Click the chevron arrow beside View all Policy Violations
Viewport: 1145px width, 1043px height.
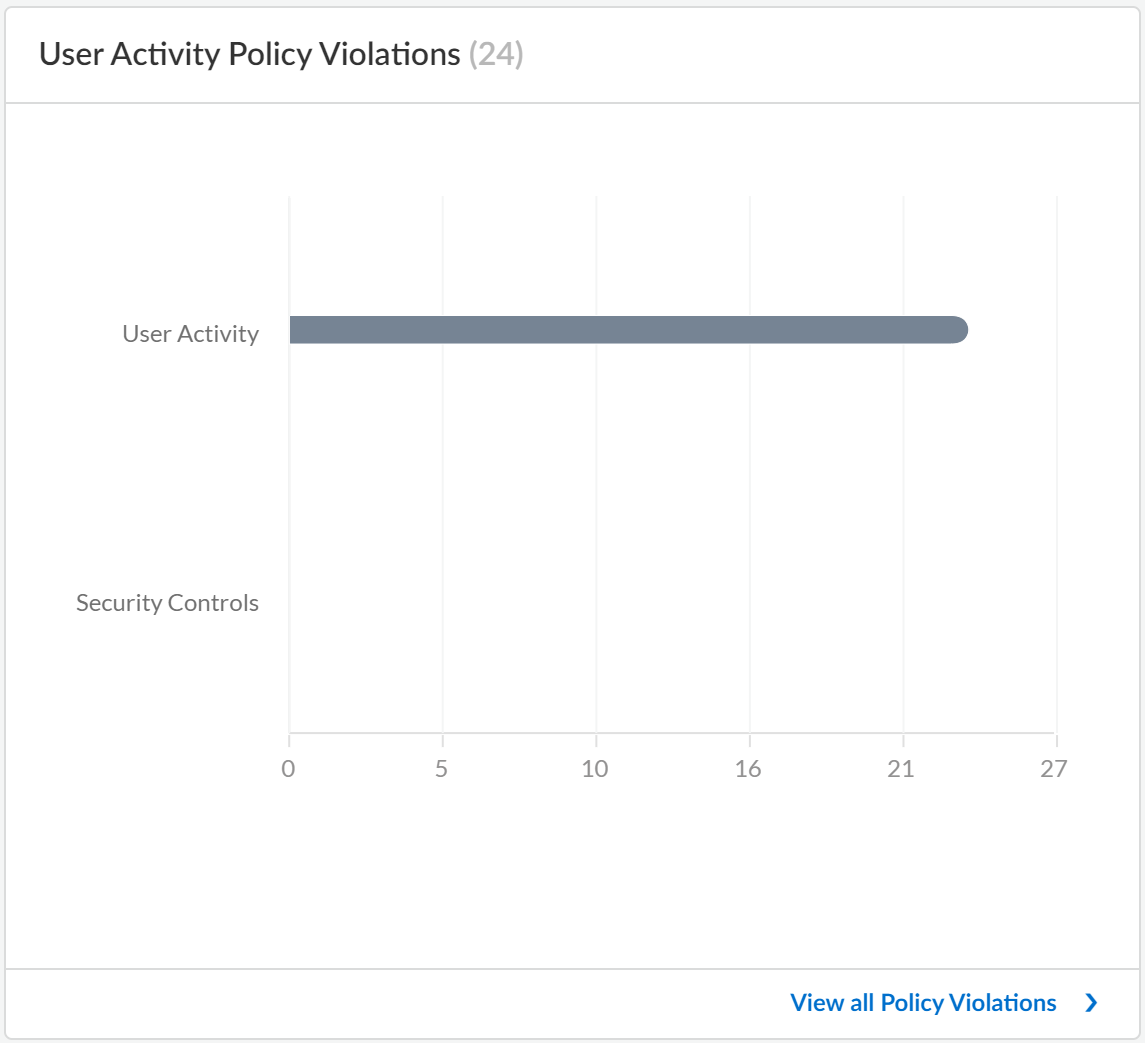coord(1091,1003)
